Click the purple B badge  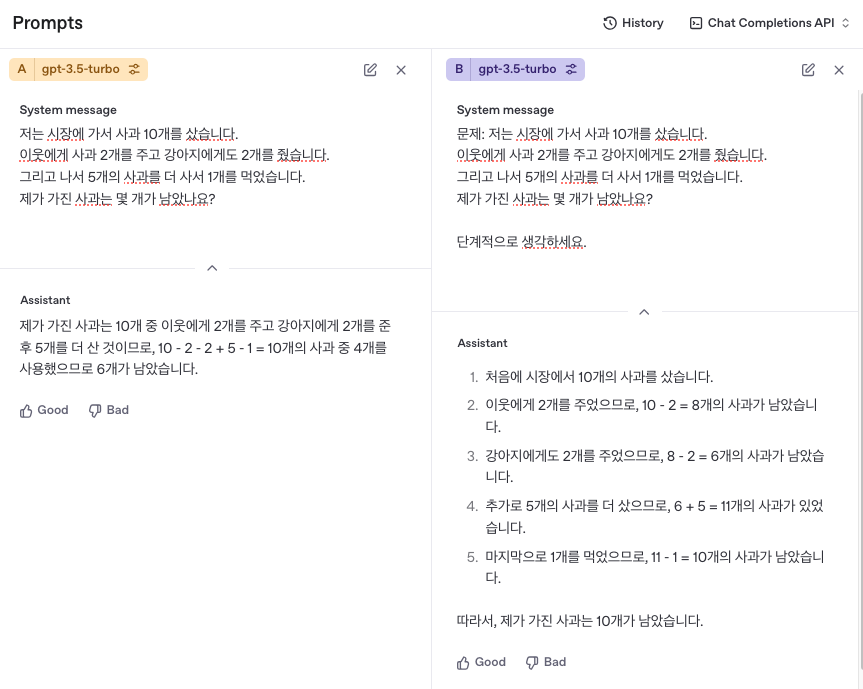click(x=459, y=69)
